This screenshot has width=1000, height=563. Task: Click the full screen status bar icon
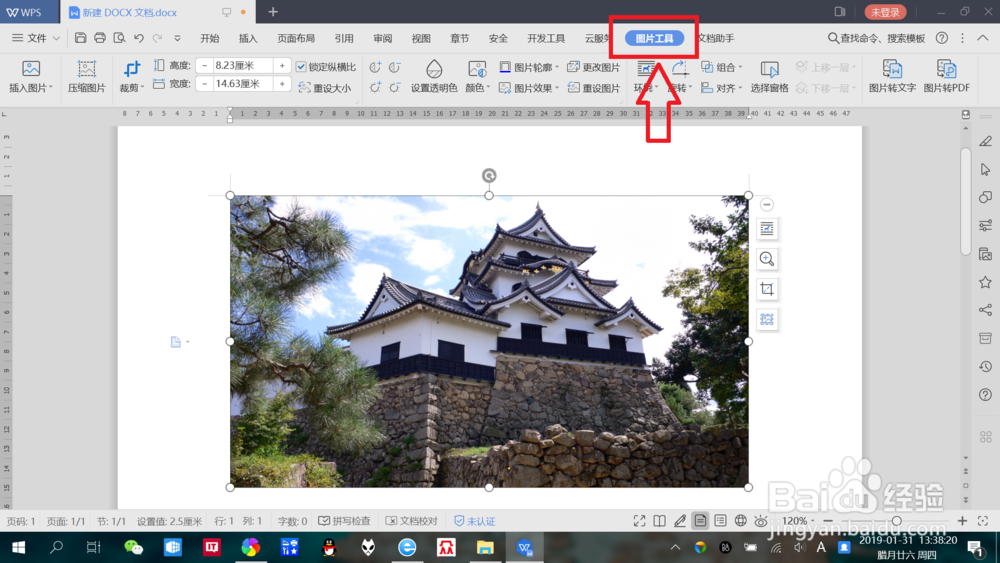(x=639, y=521)
